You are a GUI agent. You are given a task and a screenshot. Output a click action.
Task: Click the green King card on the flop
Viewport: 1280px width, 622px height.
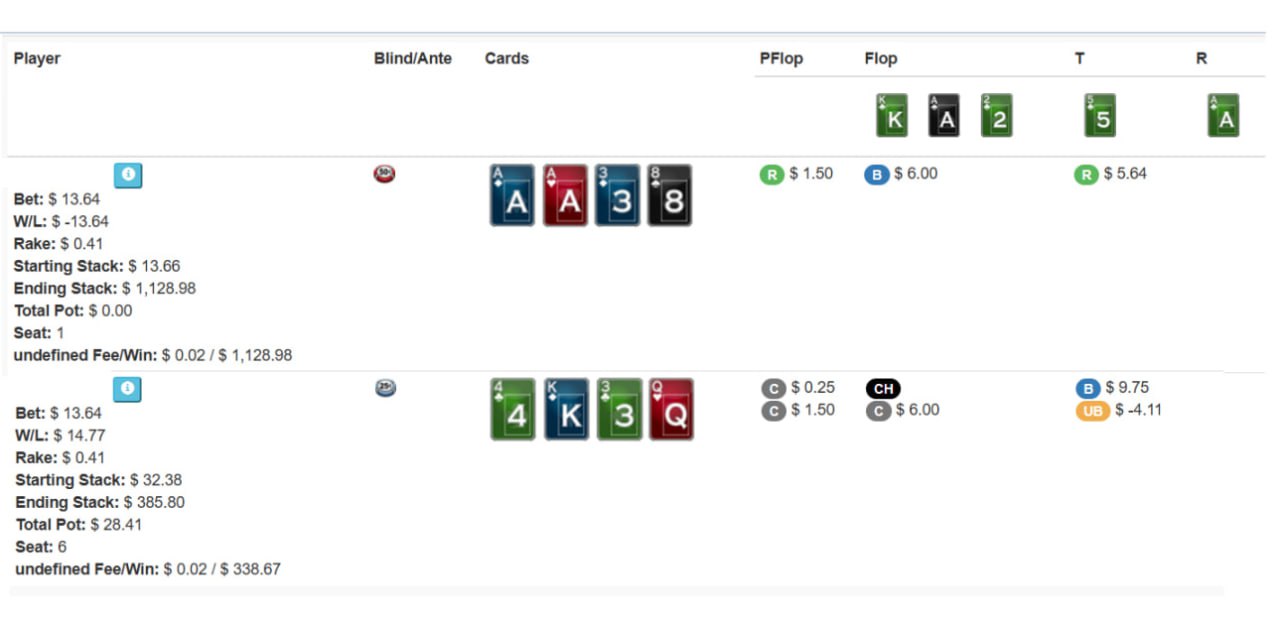point(891,115)
